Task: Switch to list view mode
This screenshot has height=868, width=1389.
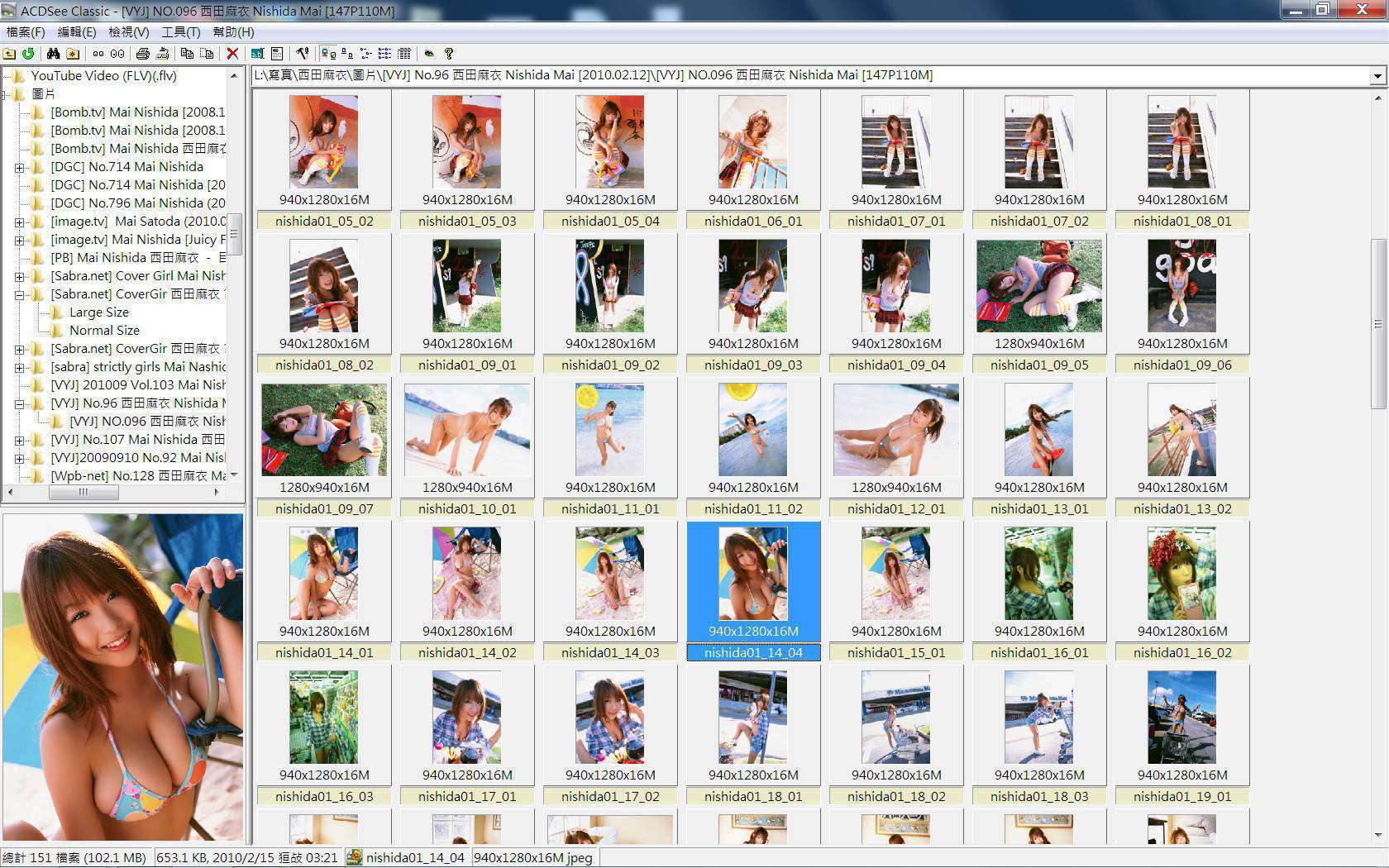Action: (385, 54)
